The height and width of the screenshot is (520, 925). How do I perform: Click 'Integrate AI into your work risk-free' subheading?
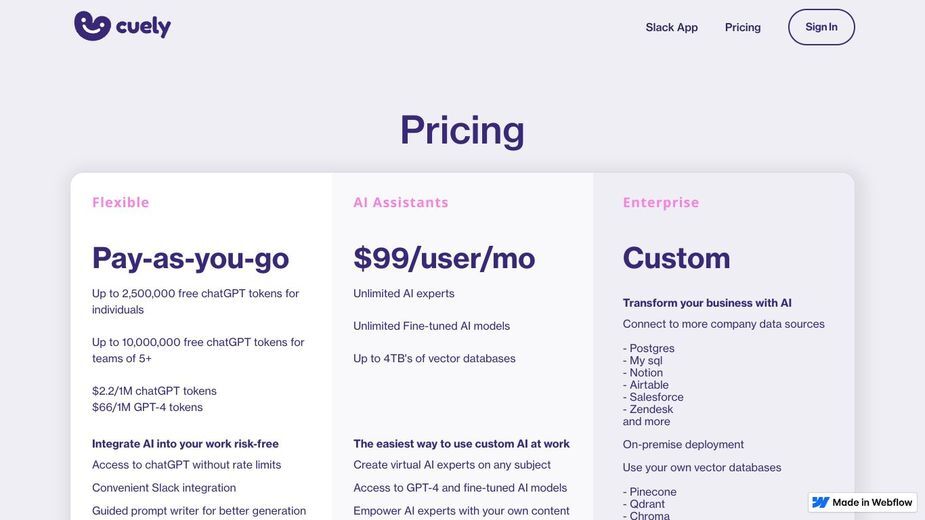(x=185, y=444)
